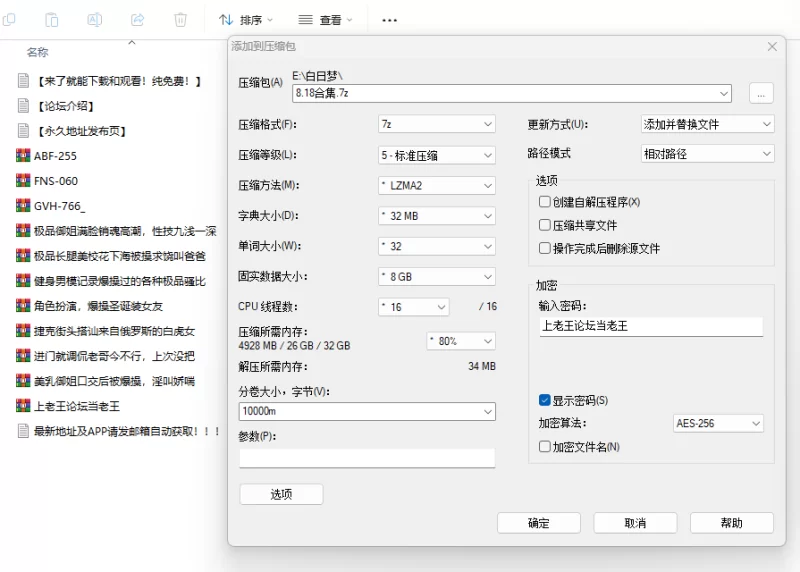This screenshot has height=572, width=800.
Task: Click the archive icon beside ABF-255
Action: click(23, 156)
